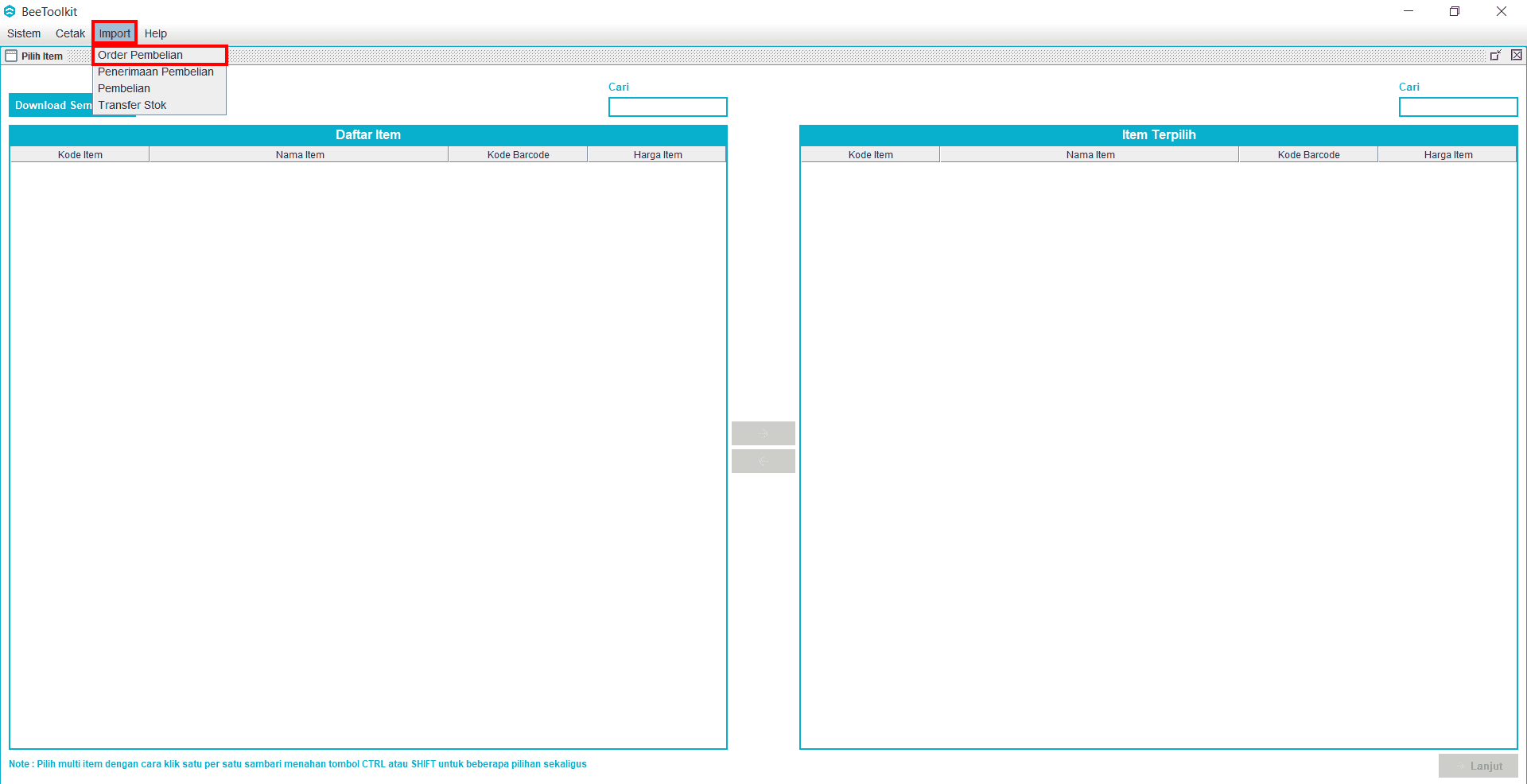Sort Daftar Item by Nama Item column header

click(300, 154)
